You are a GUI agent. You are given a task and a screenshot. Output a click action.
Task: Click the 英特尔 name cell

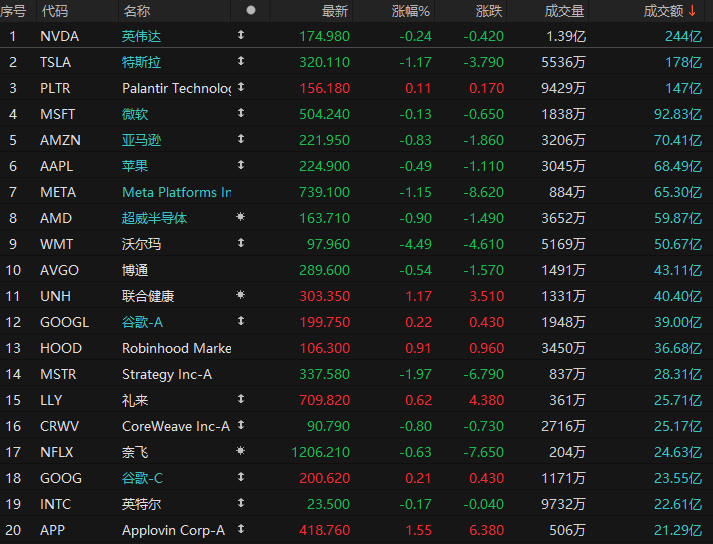tap(141, 504)
